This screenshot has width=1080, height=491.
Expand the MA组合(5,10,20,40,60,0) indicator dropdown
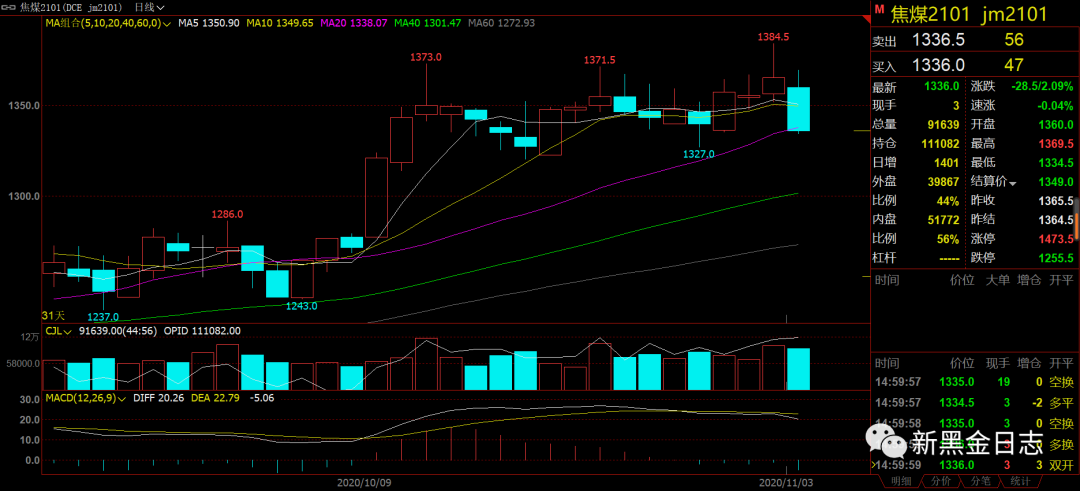click(109, 23)
